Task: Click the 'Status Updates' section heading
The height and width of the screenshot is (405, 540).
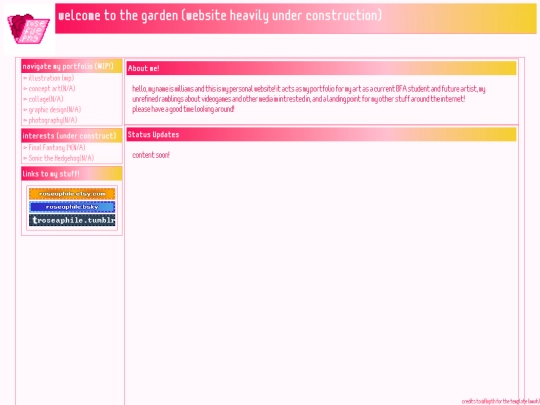Action: click(x=153, y=134)
